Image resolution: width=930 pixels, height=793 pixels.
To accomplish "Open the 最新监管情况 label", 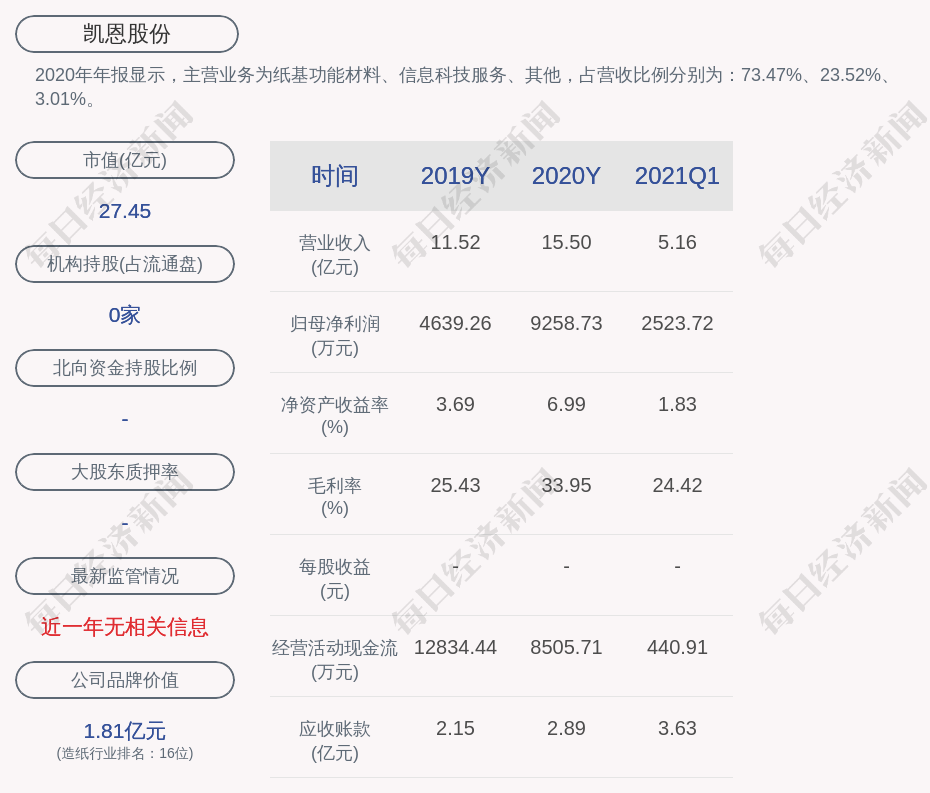I will click(x=125, y=576).
